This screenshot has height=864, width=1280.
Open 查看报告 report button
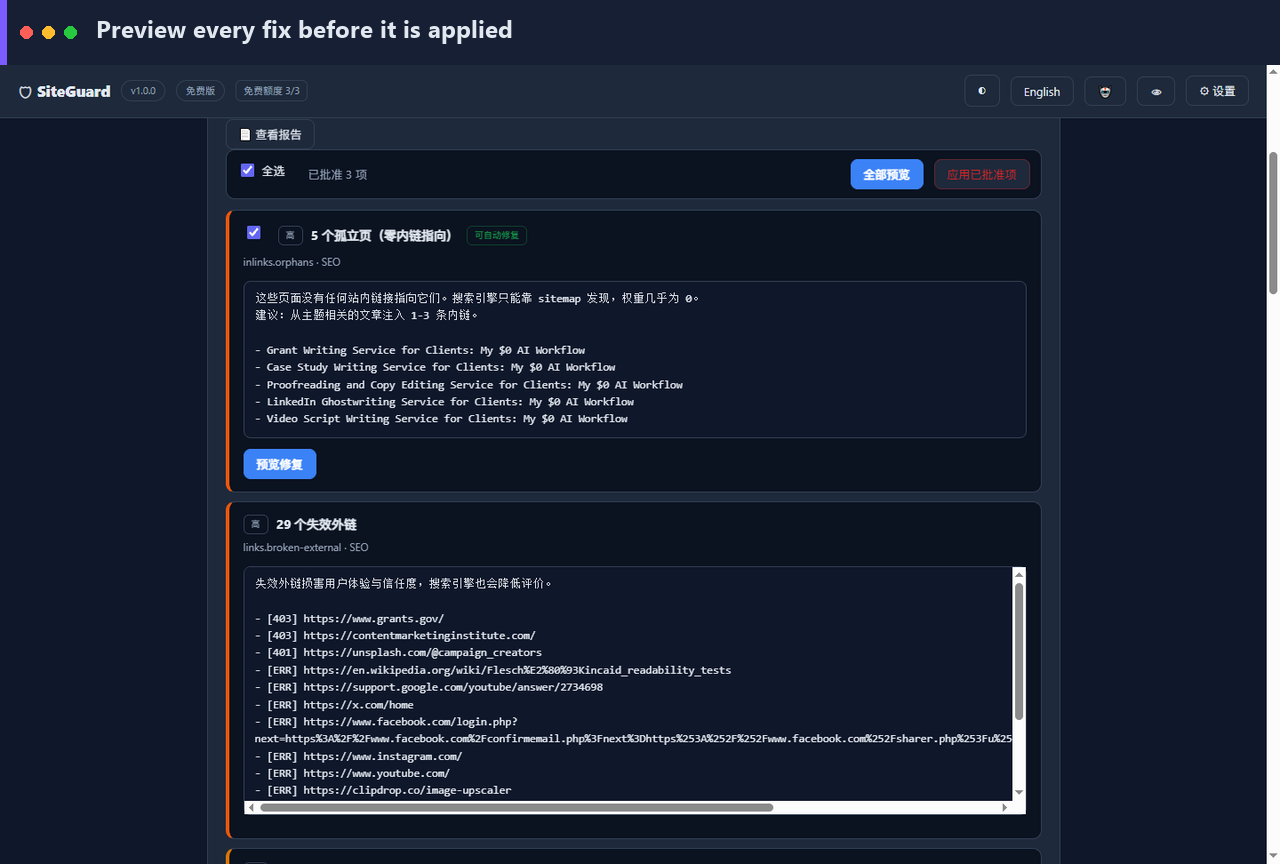click(270, 134)
